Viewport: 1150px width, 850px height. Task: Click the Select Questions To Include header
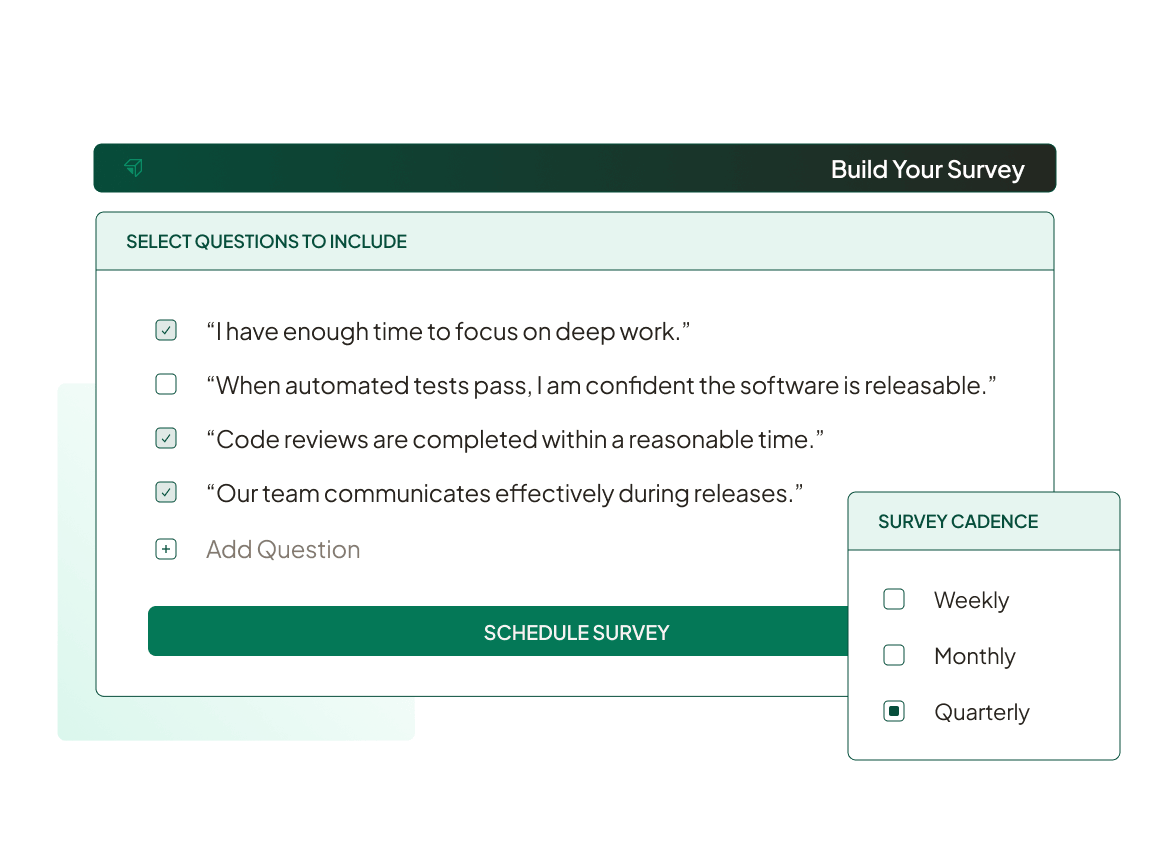266,241
